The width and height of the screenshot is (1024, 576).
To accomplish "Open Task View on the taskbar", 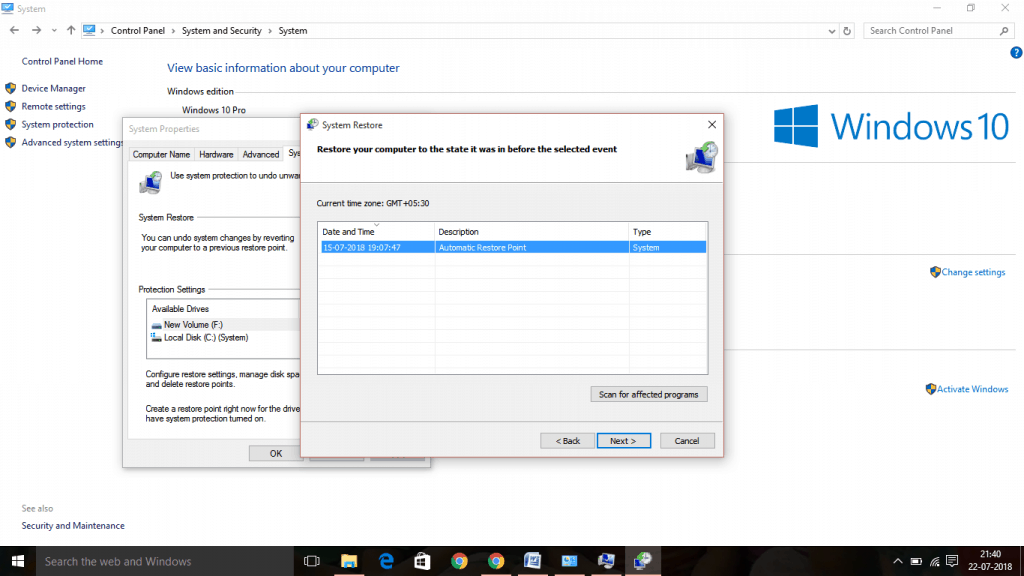I will point(311,561).
